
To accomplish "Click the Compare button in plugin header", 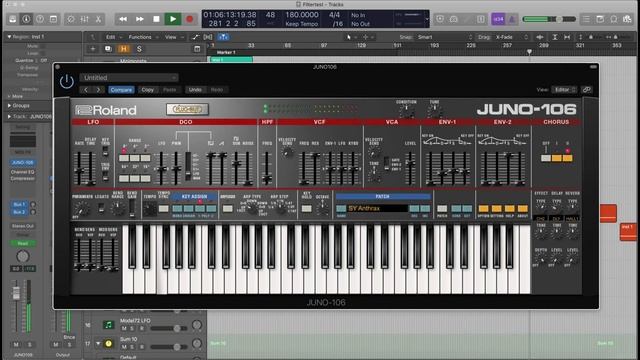I will [121, 90].
